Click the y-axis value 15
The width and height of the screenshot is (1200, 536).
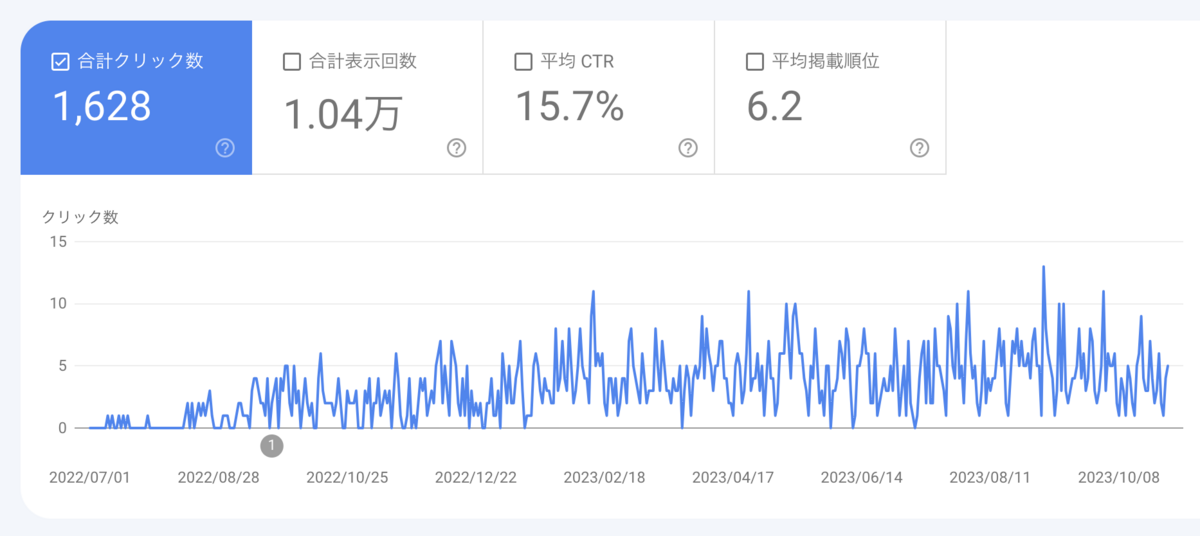click(57, 241)
